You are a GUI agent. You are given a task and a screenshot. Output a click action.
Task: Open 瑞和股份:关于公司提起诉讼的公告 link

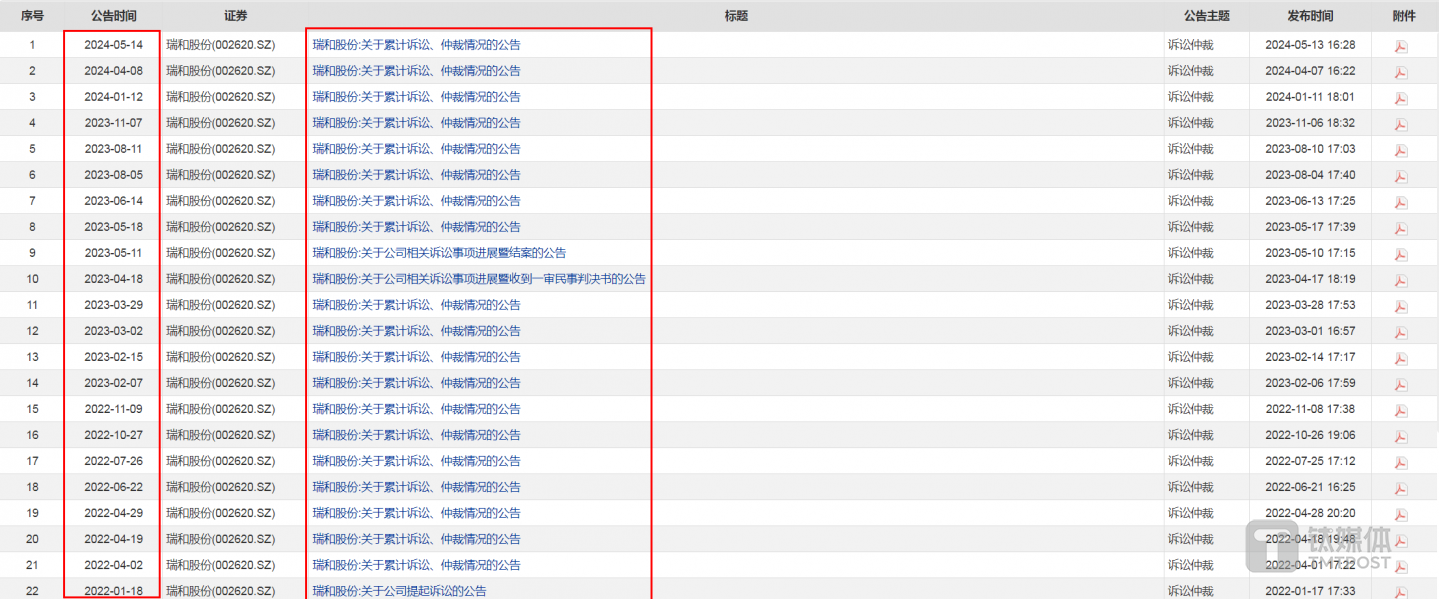[x=399, y=591]
